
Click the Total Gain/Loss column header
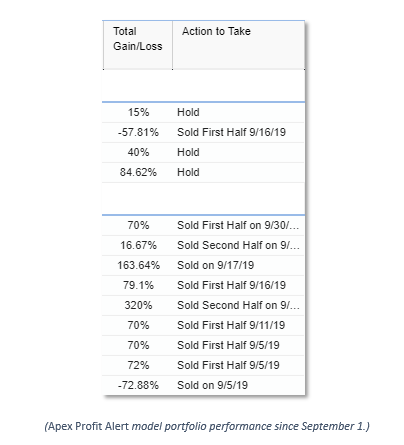click(x=138, y=45)
